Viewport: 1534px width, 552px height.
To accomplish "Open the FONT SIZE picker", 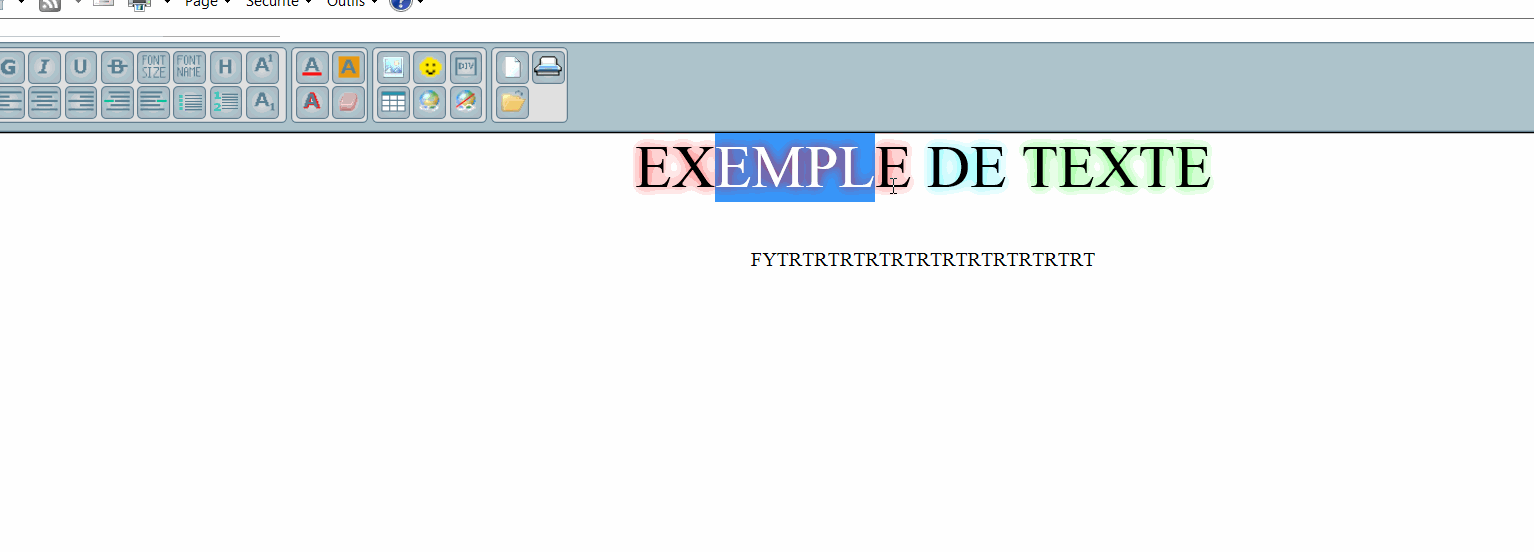I will (153, 68).
